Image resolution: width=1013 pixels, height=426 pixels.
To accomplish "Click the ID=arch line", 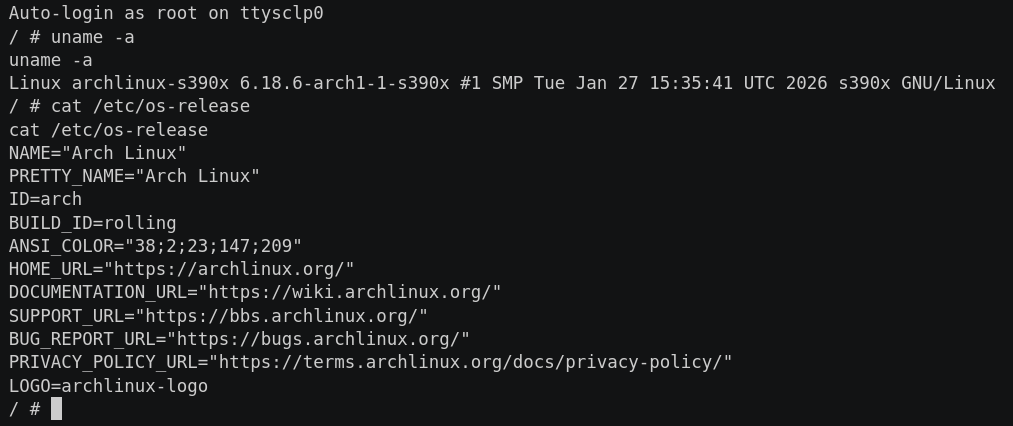I will pos(45,199).
